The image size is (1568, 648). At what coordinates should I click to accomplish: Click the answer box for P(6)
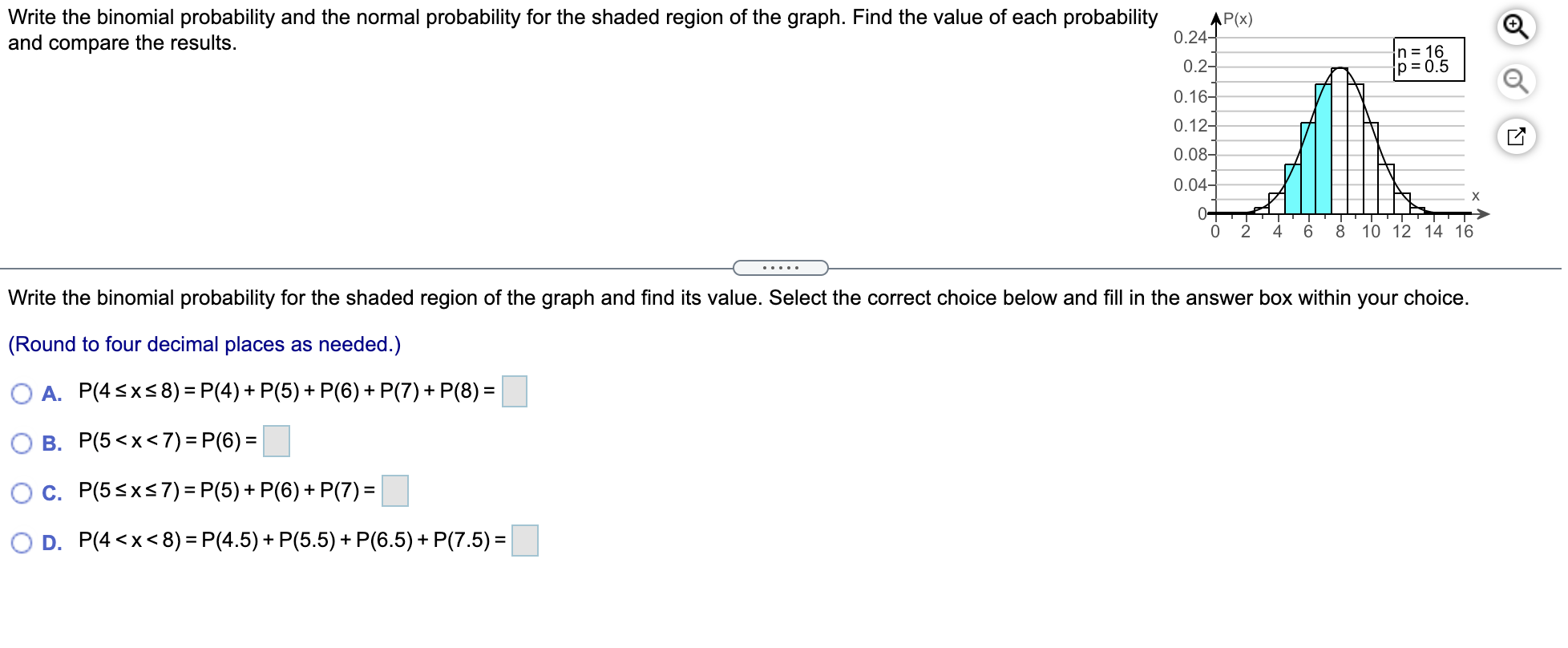click(x=276, y=440)
